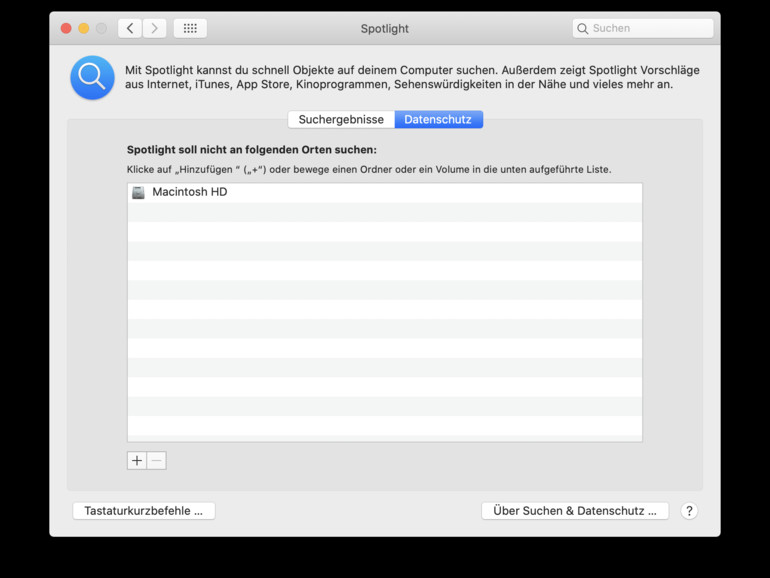Click the Spotlight window title
770x578 pixels.
[x=385, y=28]
